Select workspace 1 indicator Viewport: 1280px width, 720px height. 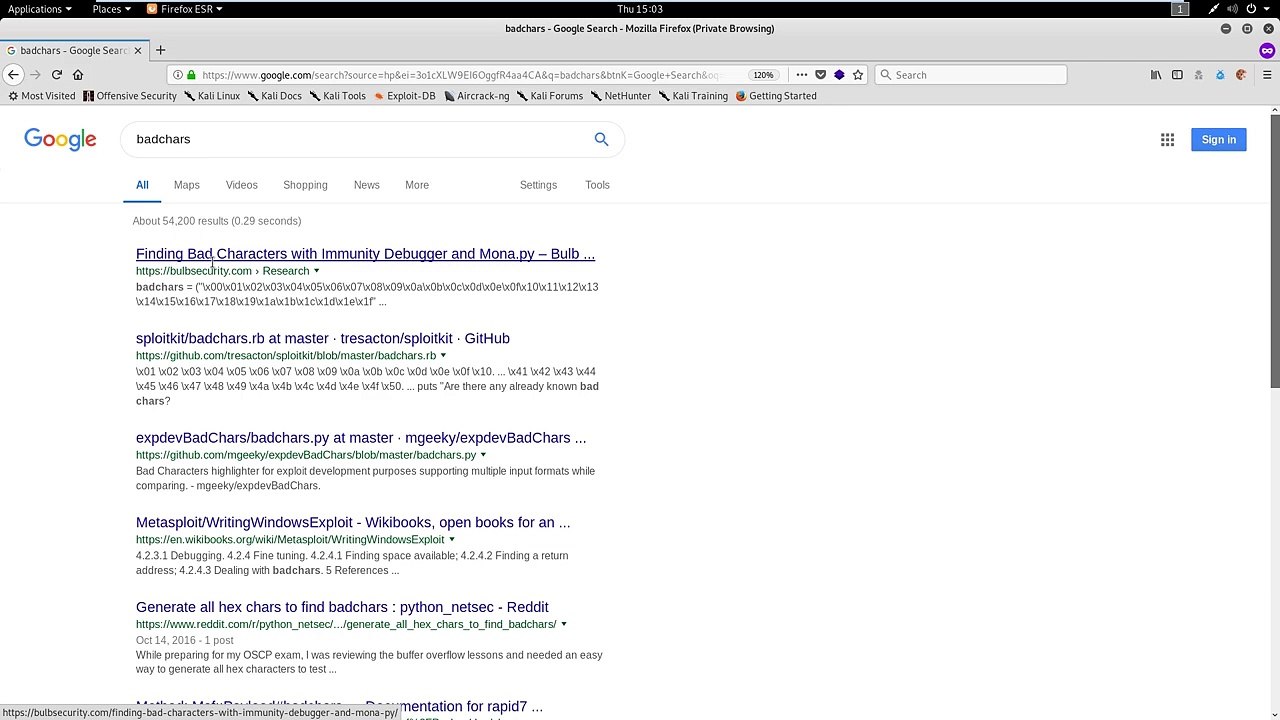coord(1180,9)
